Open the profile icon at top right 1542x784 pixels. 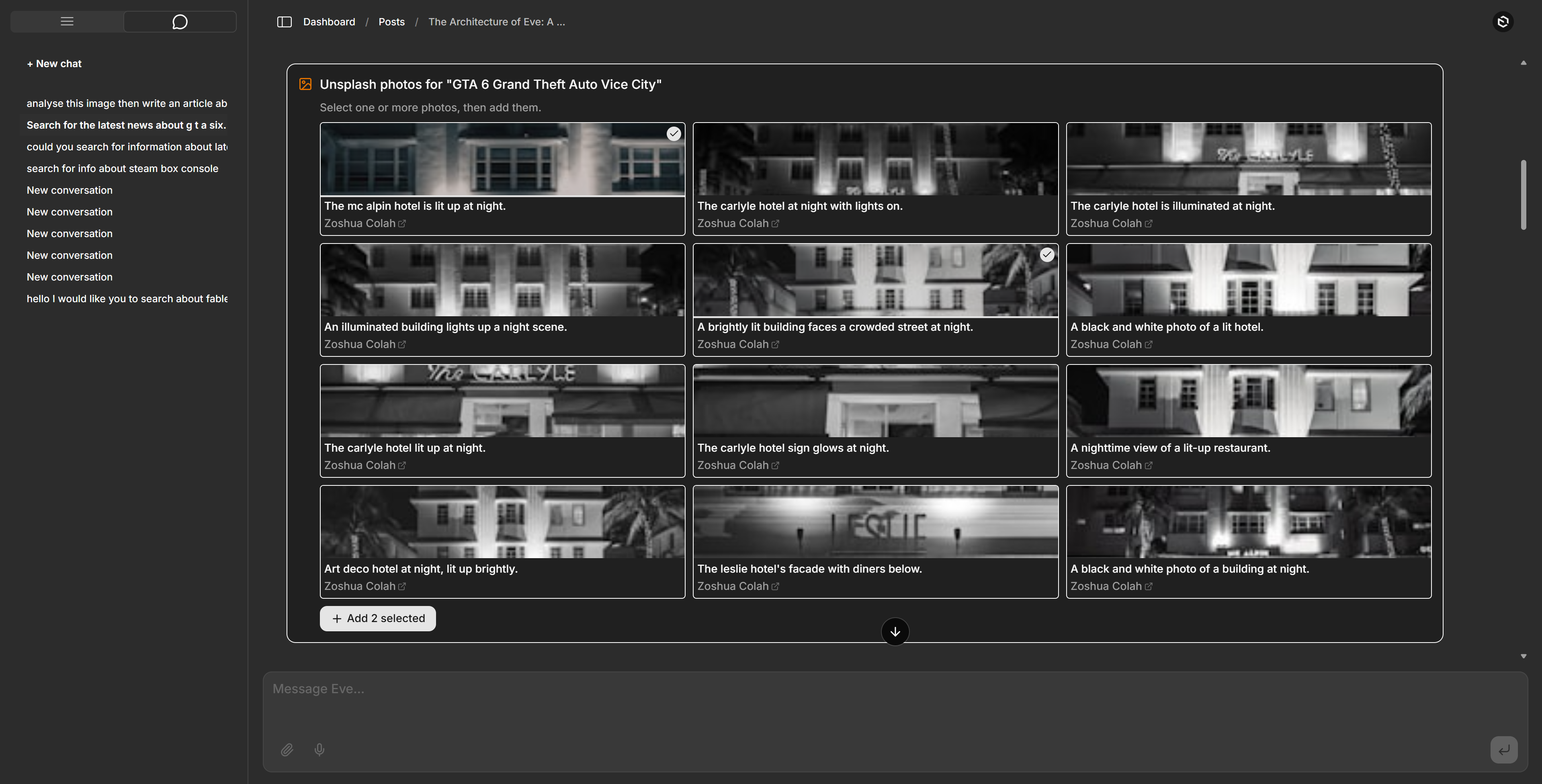[x=1503, y=22]
